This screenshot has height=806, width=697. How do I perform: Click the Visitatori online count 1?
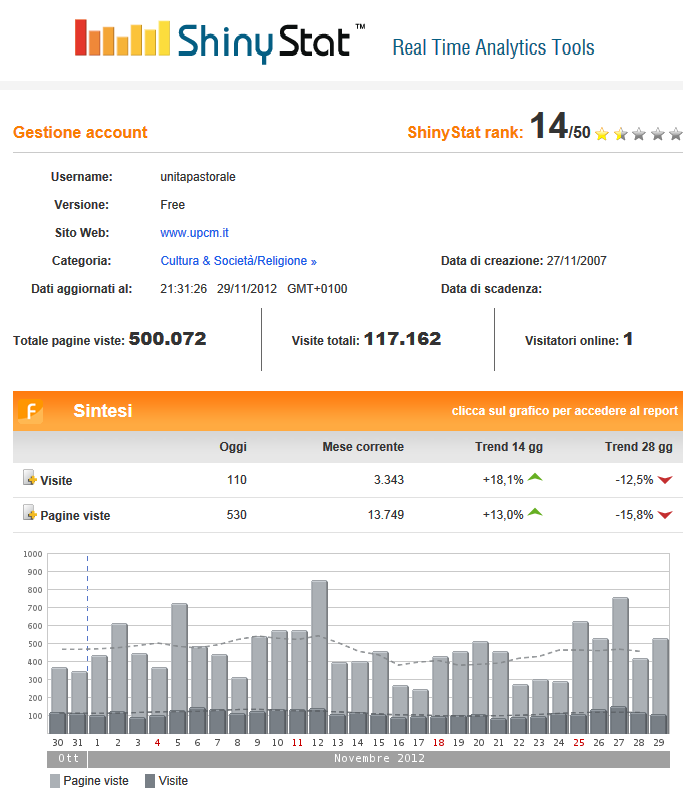pos(628,339)
